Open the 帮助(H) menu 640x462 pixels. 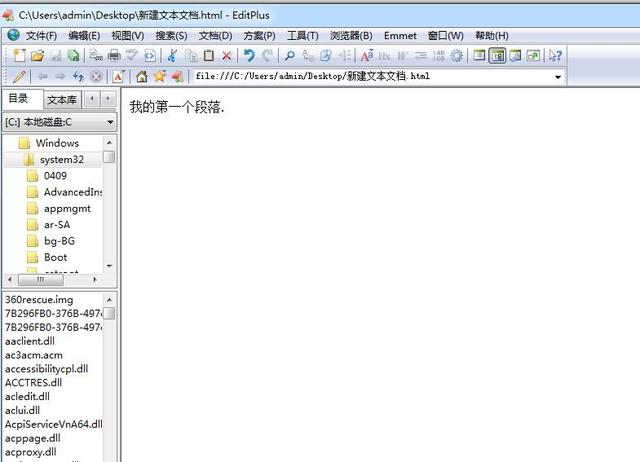click(492, 36)
